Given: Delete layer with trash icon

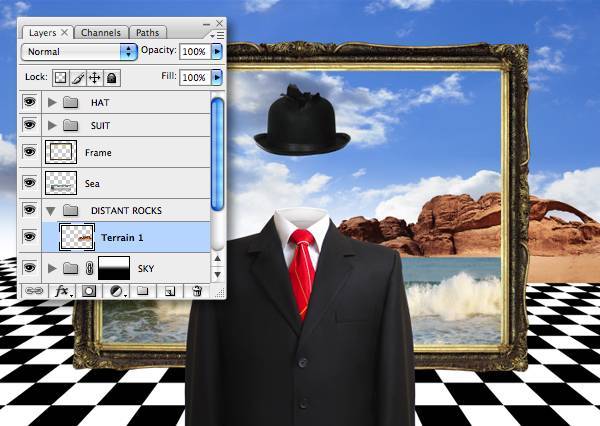Looking at the screenshot, I should point(197,291).
